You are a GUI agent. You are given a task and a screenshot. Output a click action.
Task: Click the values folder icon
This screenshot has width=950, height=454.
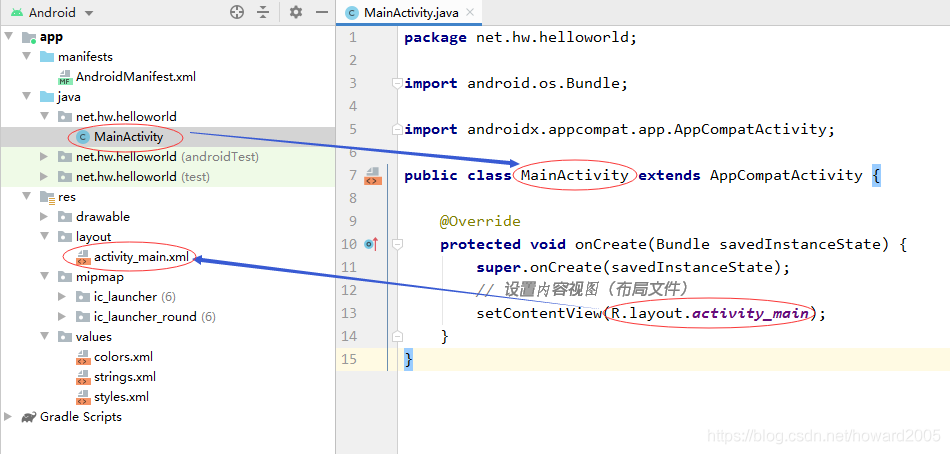click(65, 337)
